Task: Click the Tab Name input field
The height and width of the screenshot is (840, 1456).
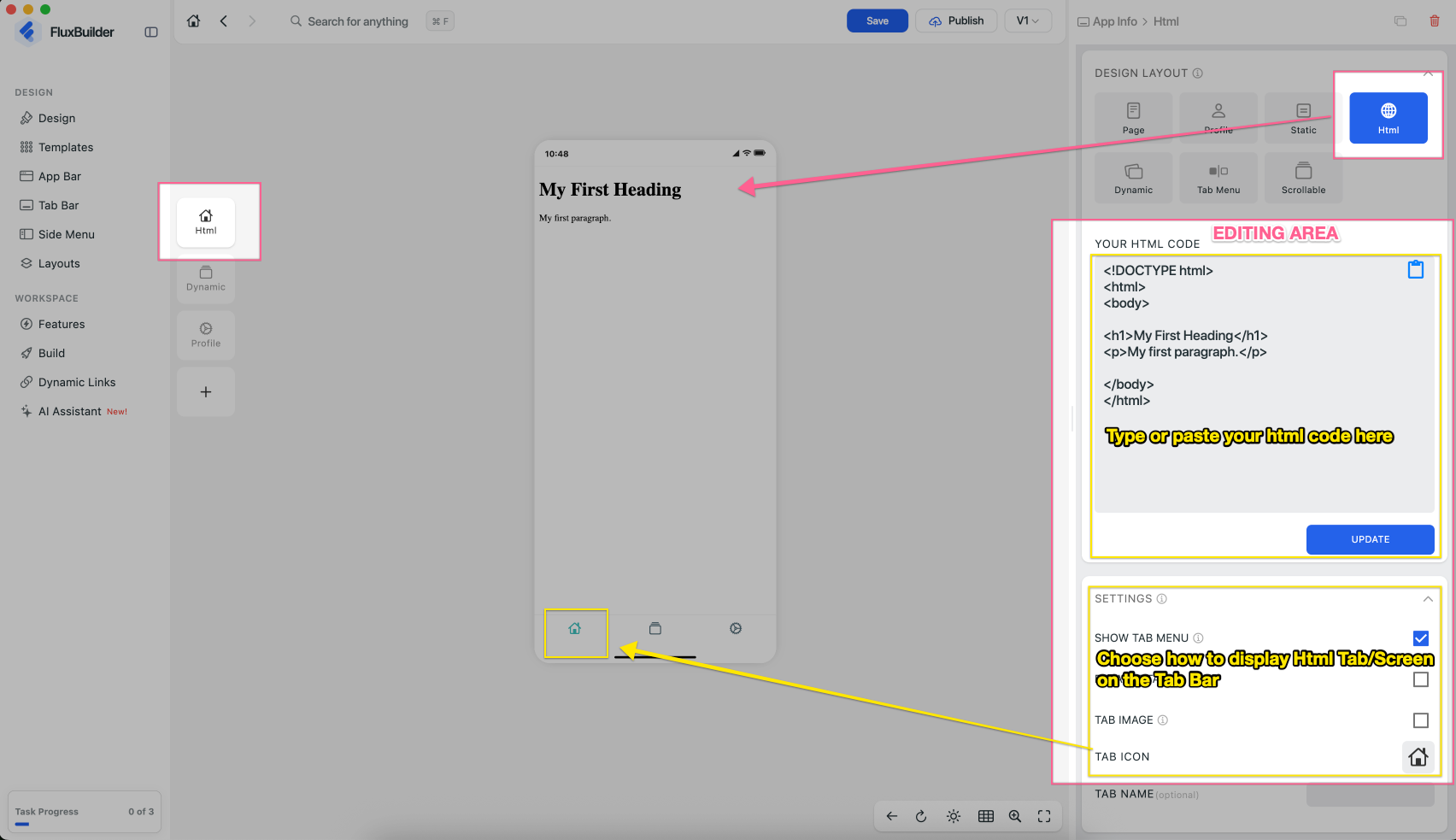Action: click(x=1371, y=795)
